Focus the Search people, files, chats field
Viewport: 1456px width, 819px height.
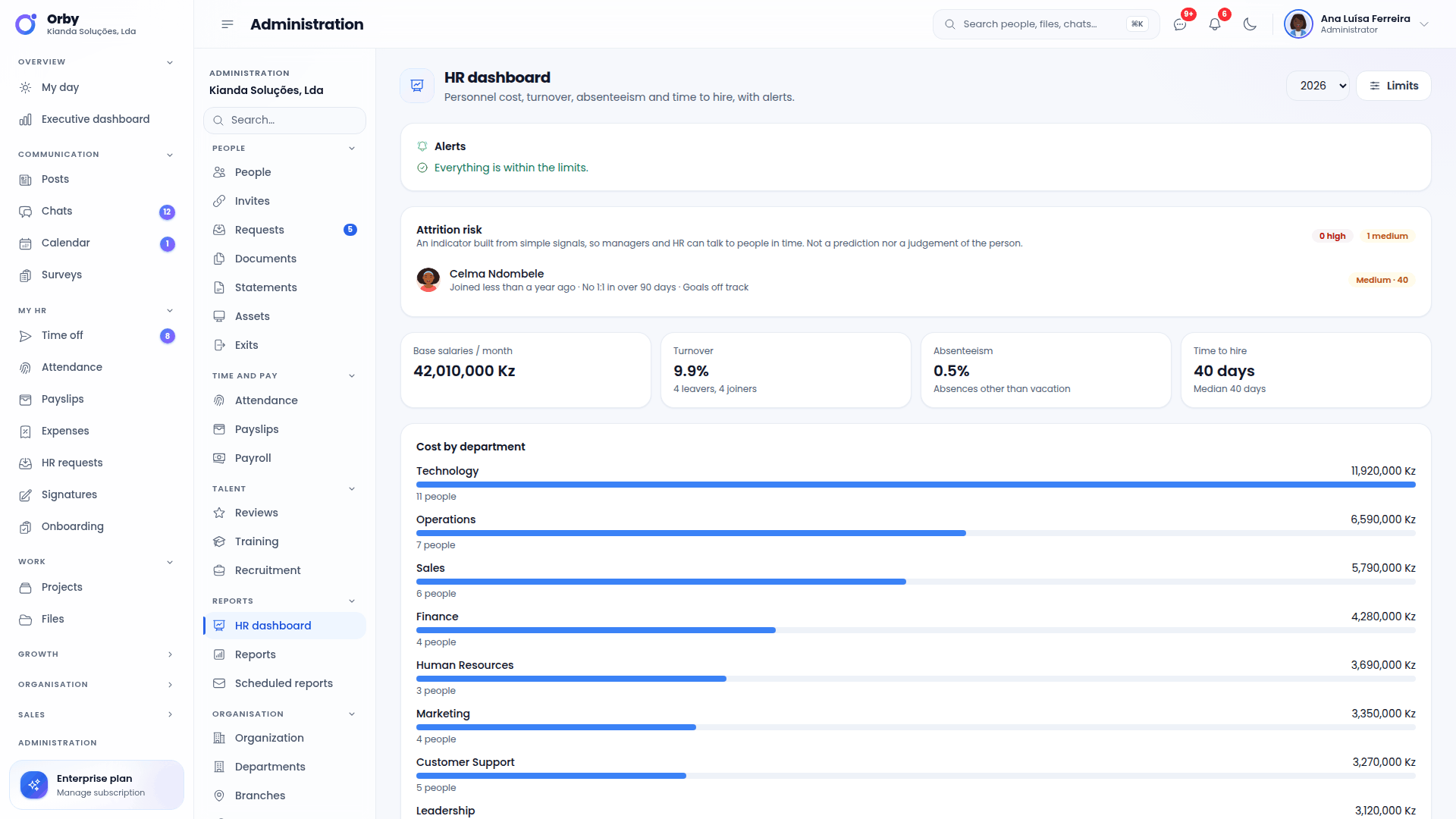point(1046,24)
